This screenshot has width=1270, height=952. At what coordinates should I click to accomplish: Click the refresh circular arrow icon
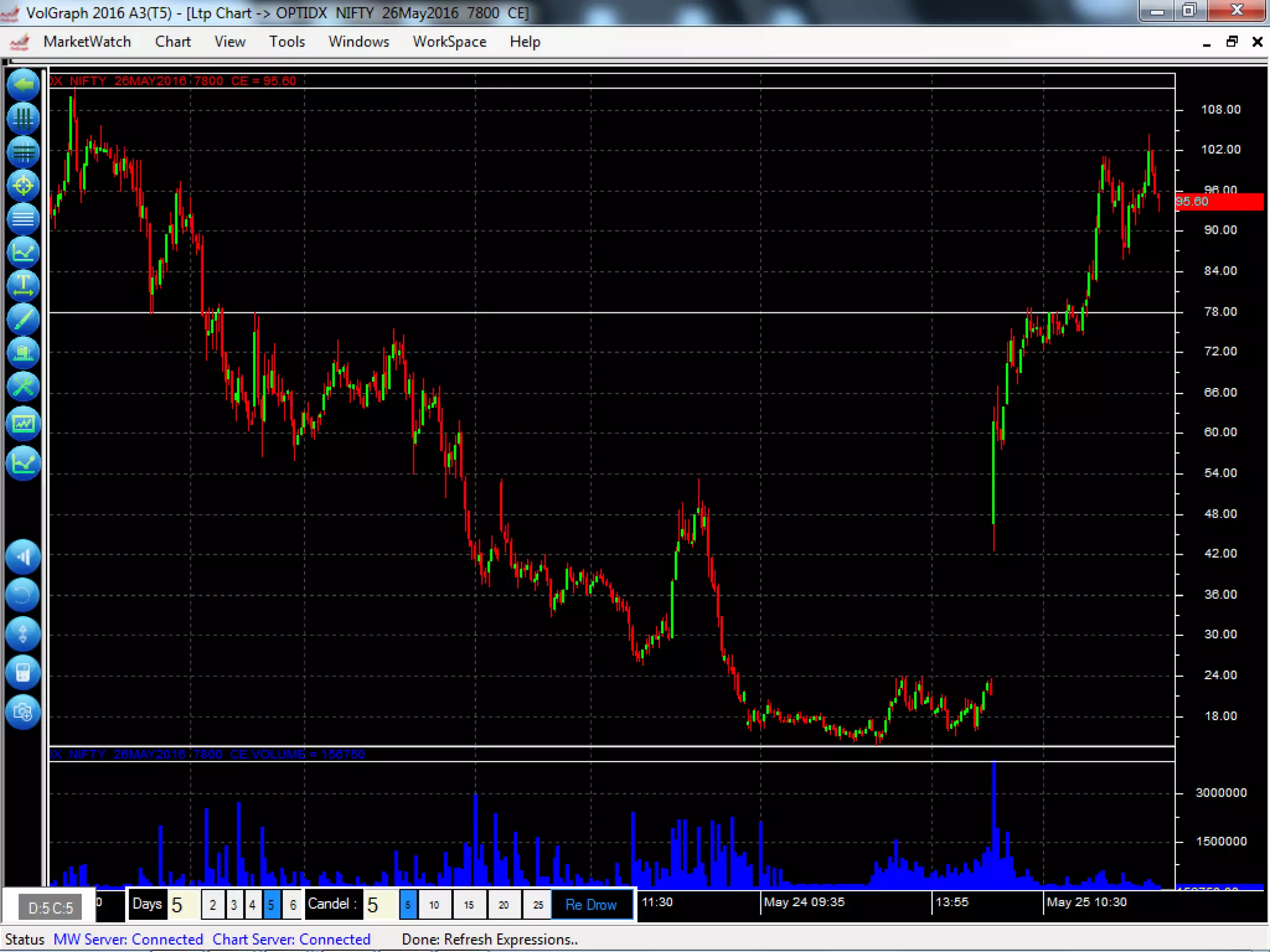[23, 595]
